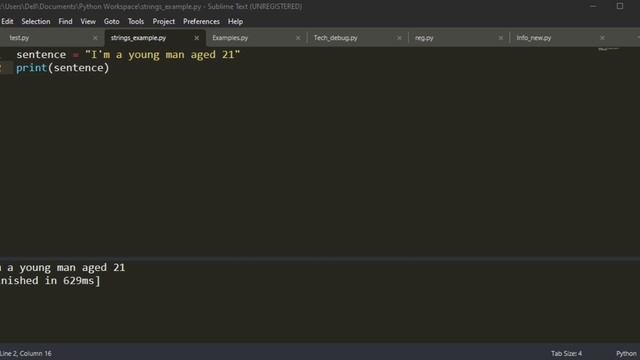Screen dimensions: 640x360
Task: Select the strings_example.py tab
Action: (x=155, y=38)
